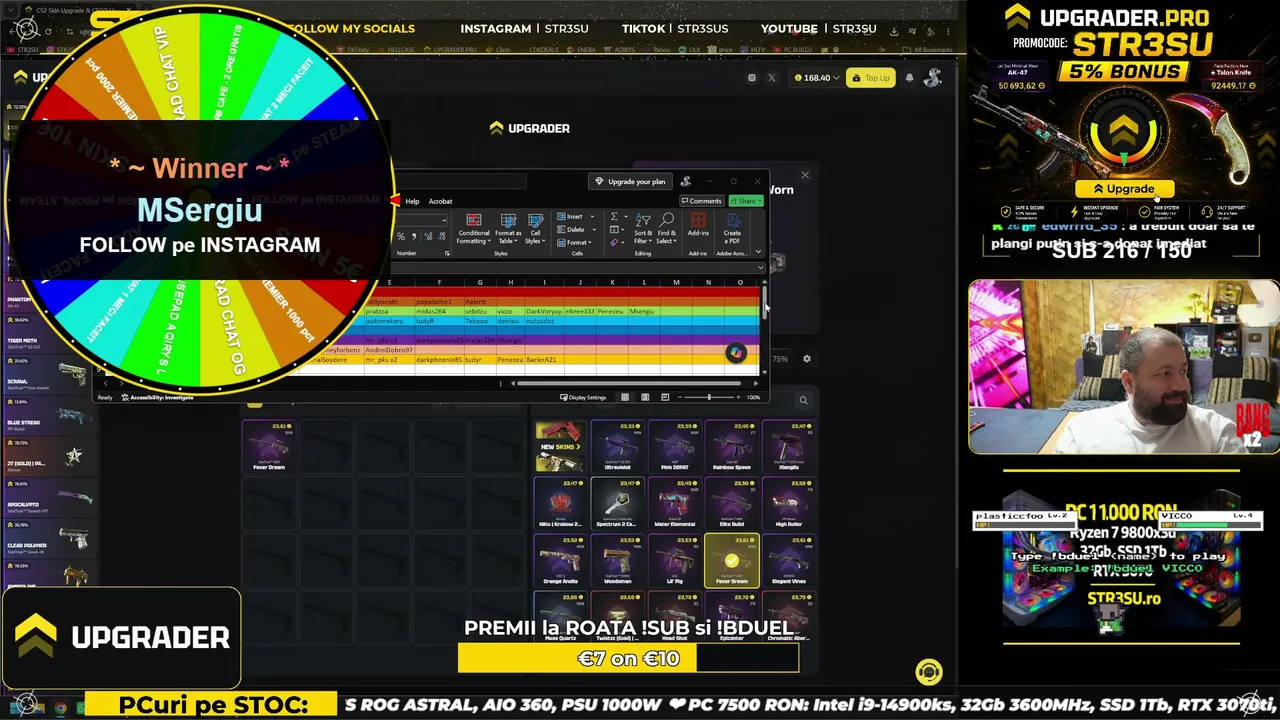1280x720 pixels.
Task: Open Cell Styles gallery in Excel
Action: 535,229
